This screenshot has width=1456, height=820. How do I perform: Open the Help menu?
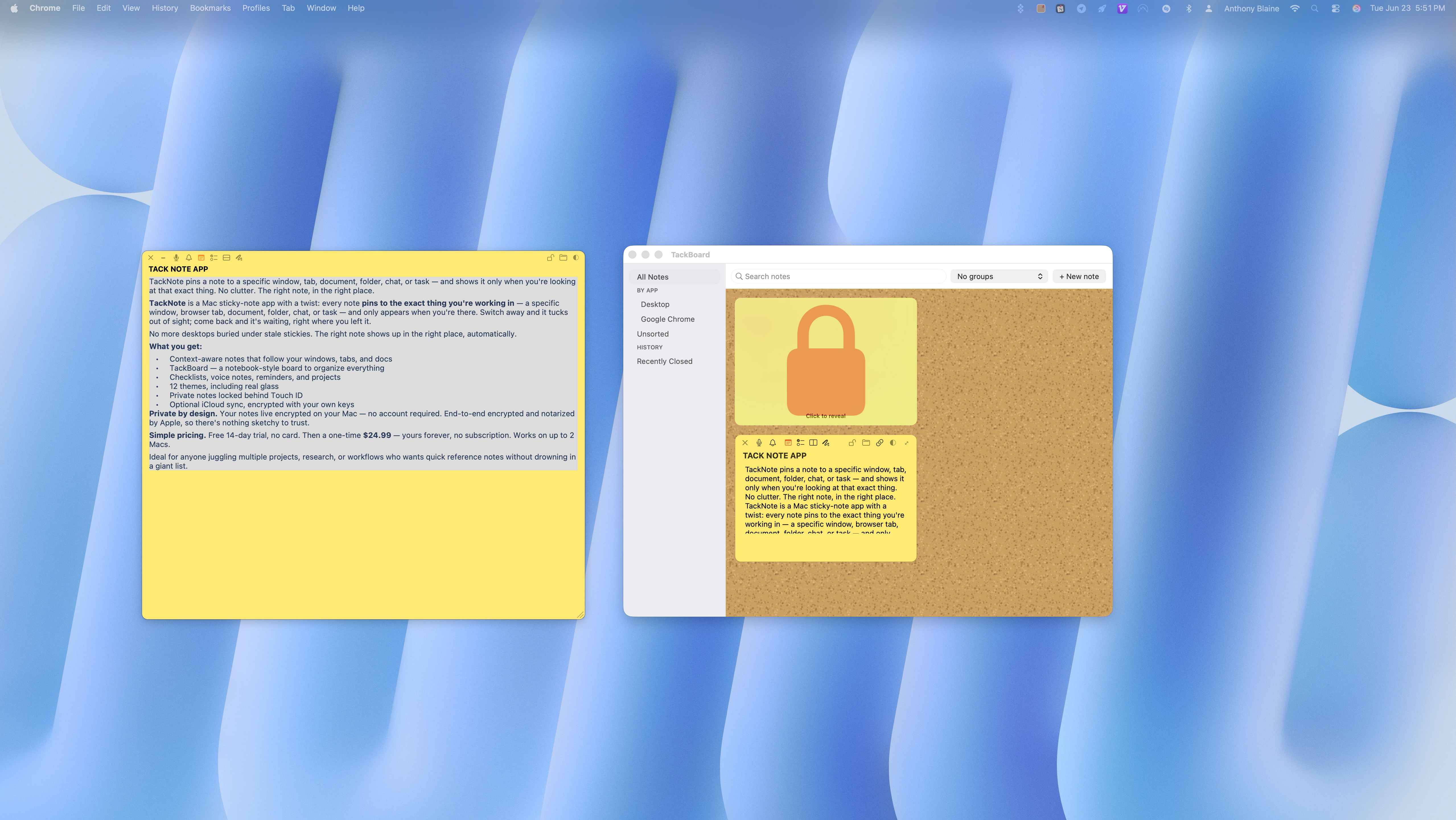coord(356,8)
